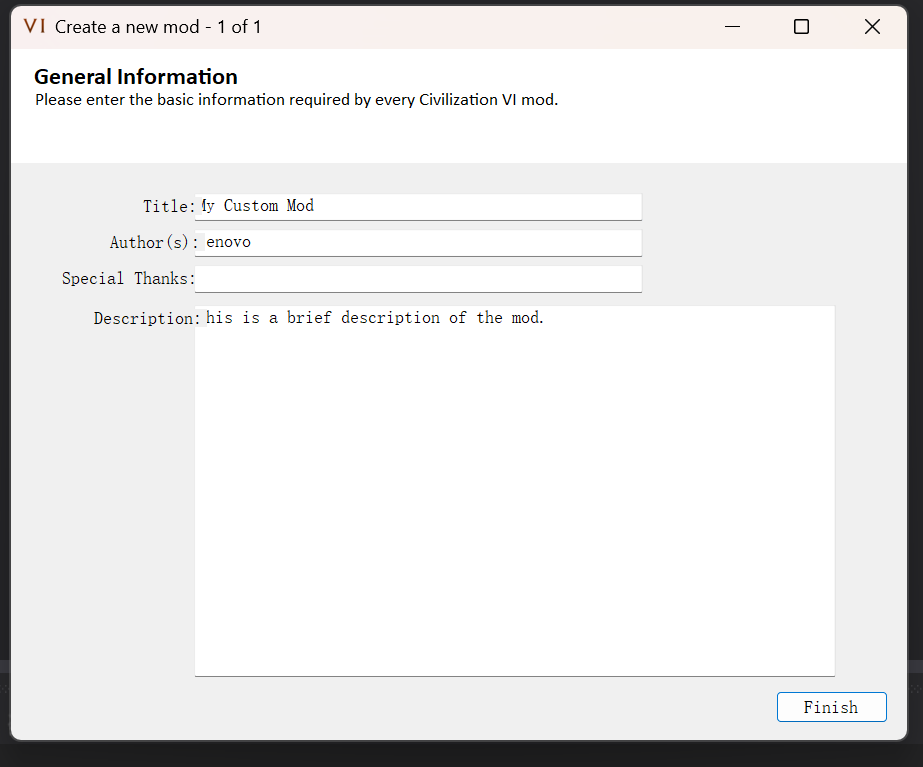
Task: Click inside the Description text area
Action: click(x=515, y=491)
